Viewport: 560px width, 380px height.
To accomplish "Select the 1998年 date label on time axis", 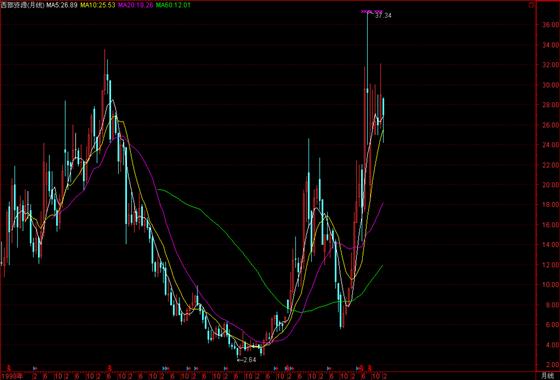I will click(11, 376).
